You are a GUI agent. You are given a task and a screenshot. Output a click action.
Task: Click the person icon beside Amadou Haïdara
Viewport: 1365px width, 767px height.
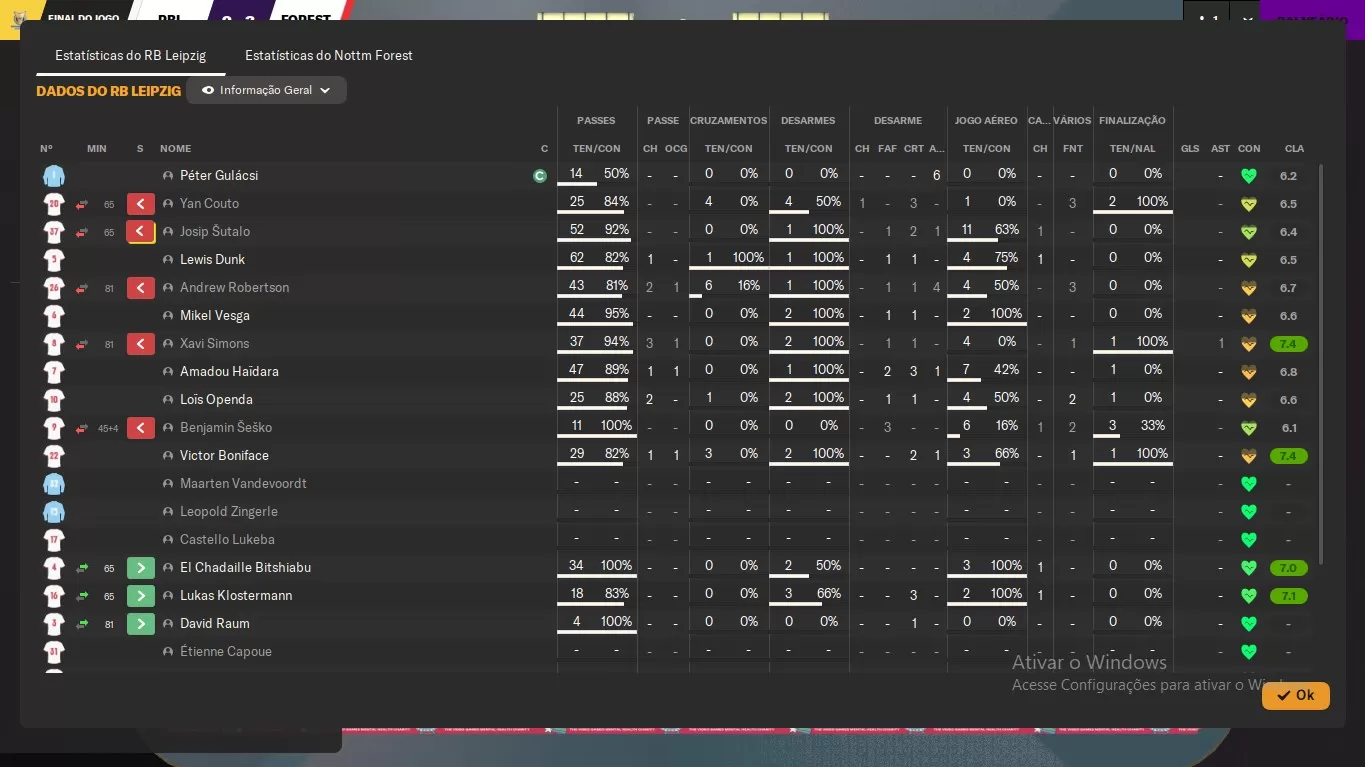[168, 372]
